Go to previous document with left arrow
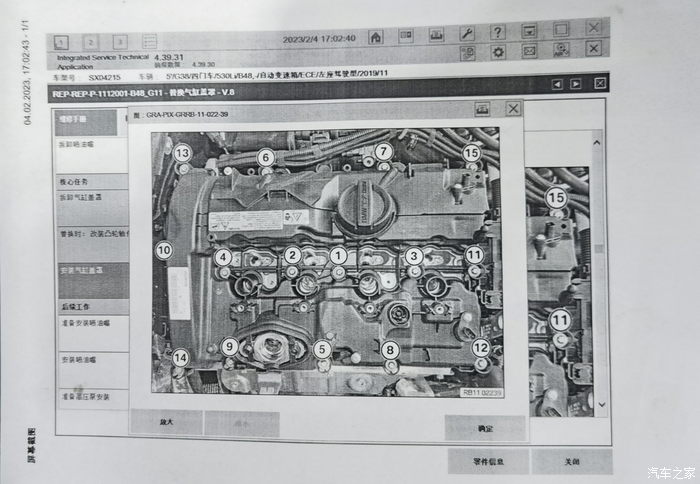The width and height of the screenshot is (700, 484). (x=557, y=84)
